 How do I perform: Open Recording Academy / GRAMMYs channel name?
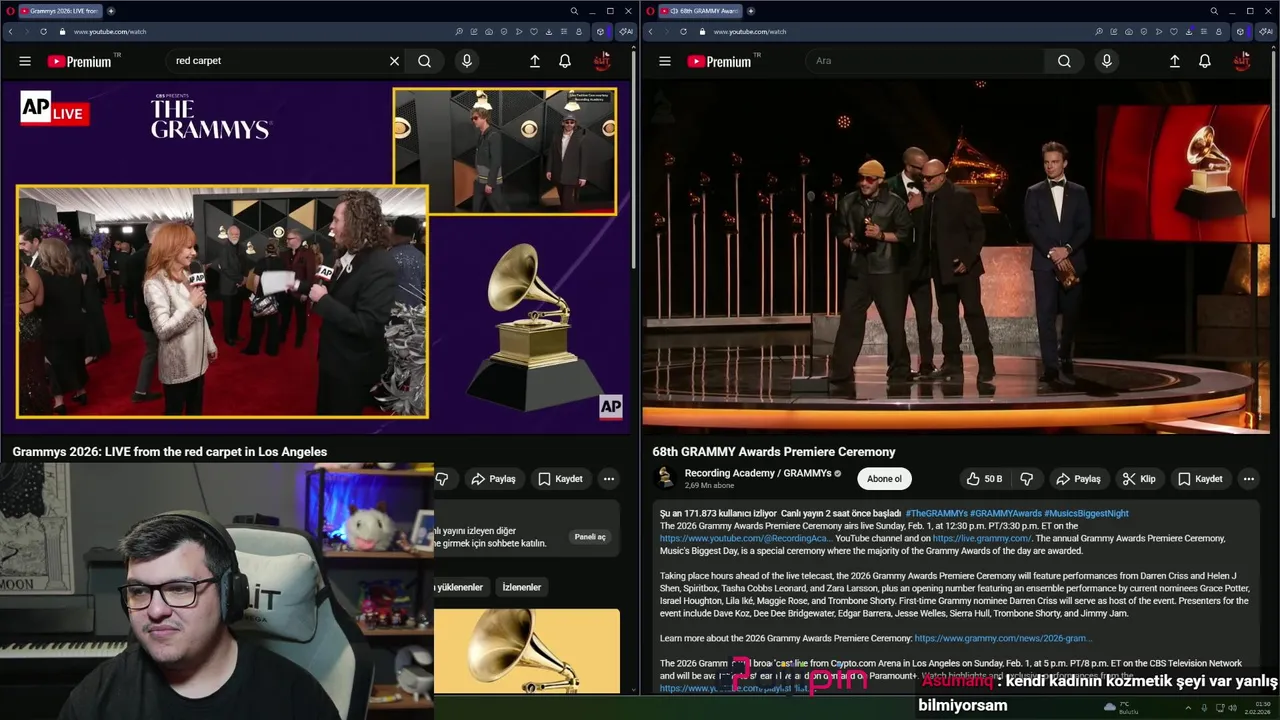[x=758, y=473]
